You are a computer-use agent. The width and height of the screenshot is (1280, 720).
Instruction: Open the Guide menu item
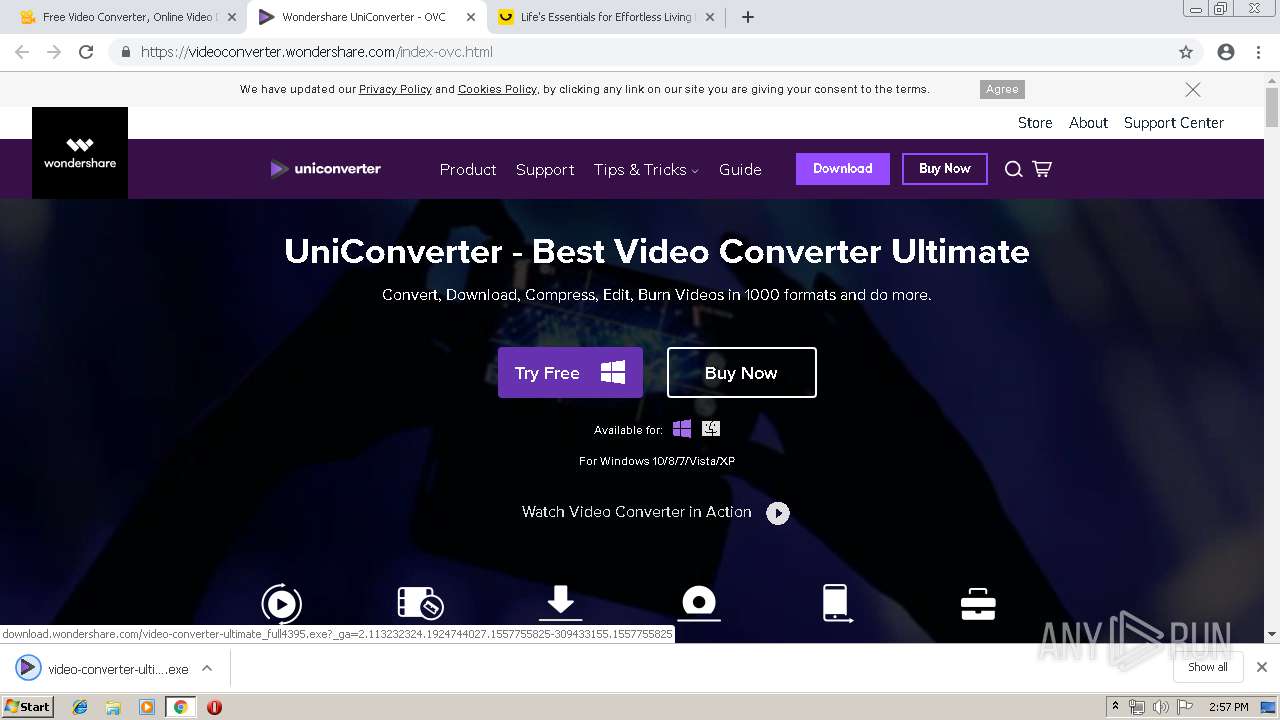point(740,170)
